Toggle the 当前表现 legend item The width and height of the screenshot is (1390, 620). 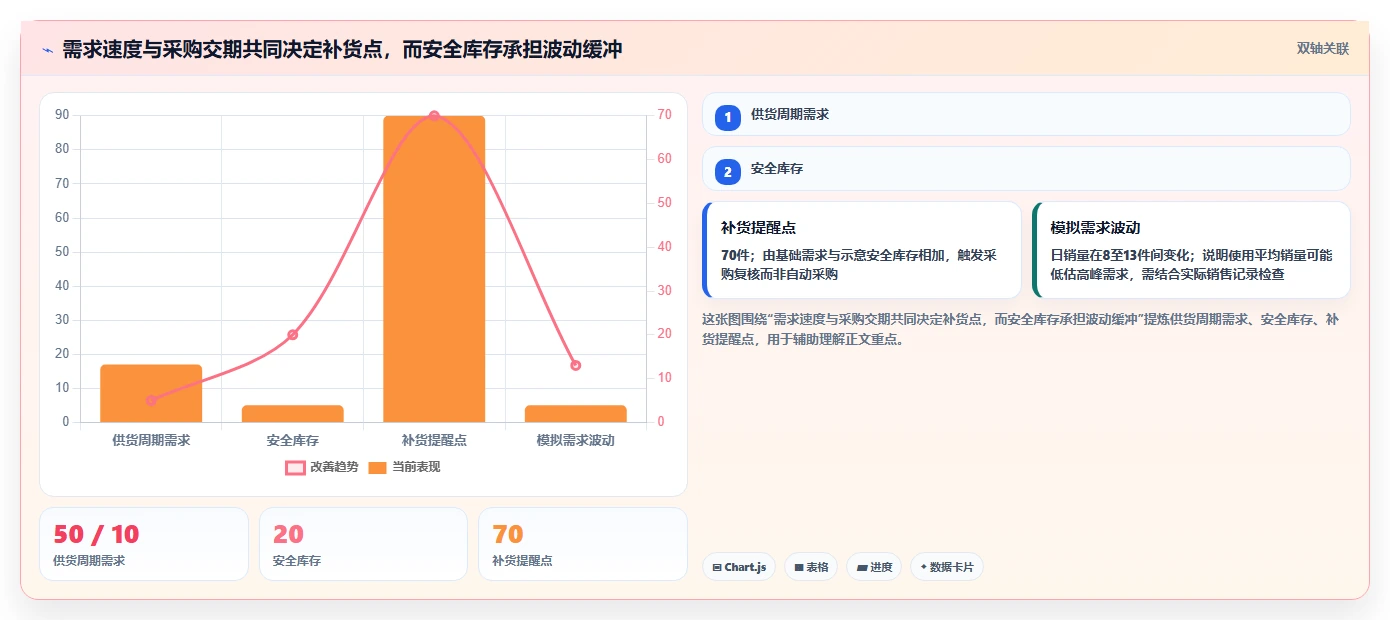pos(404,467)
